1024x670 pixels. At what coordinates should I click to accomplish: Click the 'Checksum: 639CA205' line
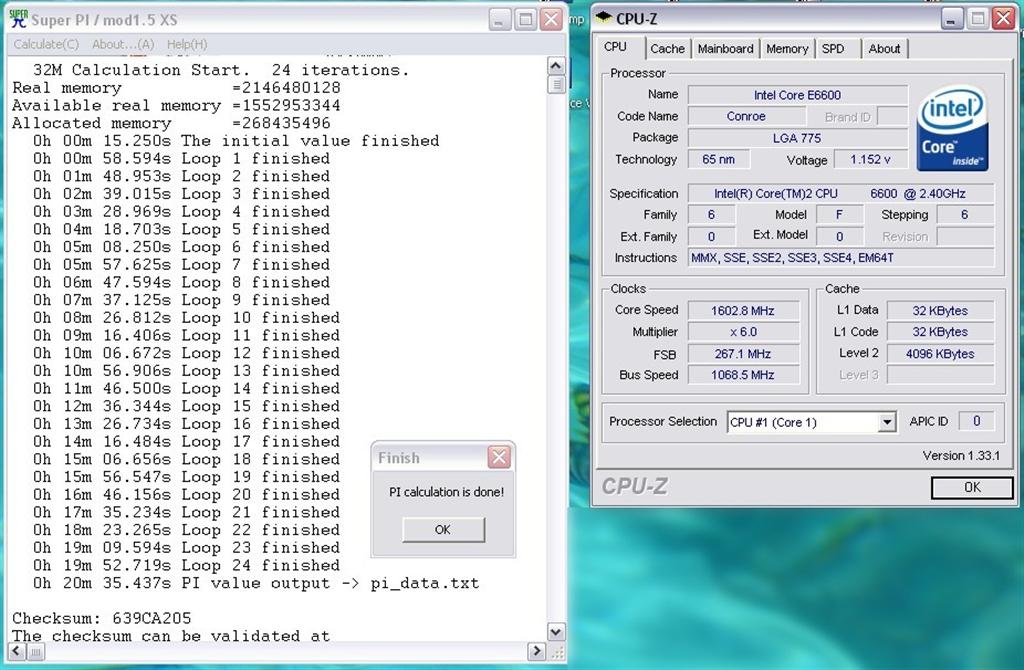(x=102, y=618)
